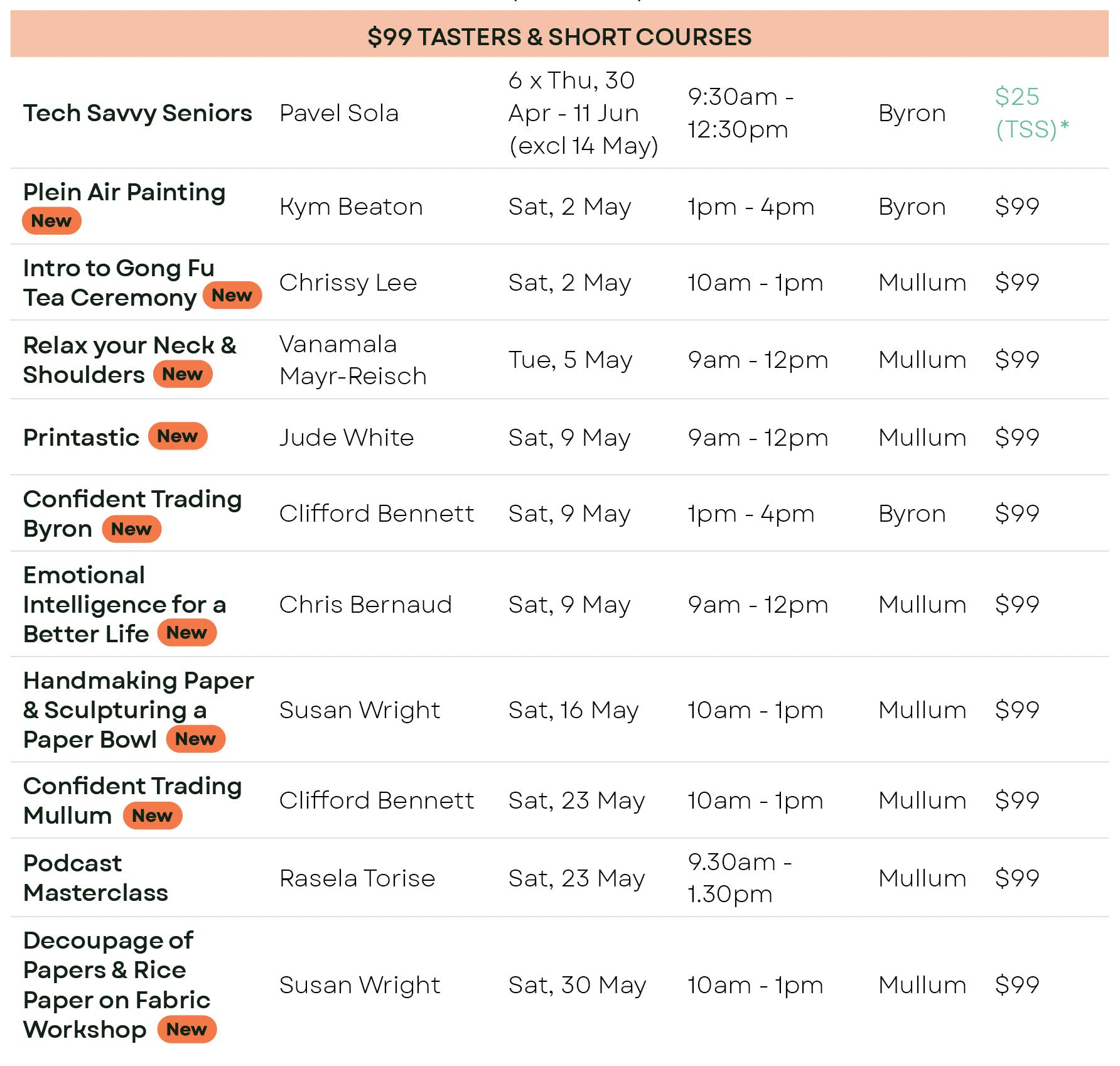1120x1066 pixels.
Task: Click the New badge under Plein Air Painting
Action: point(51,221)
